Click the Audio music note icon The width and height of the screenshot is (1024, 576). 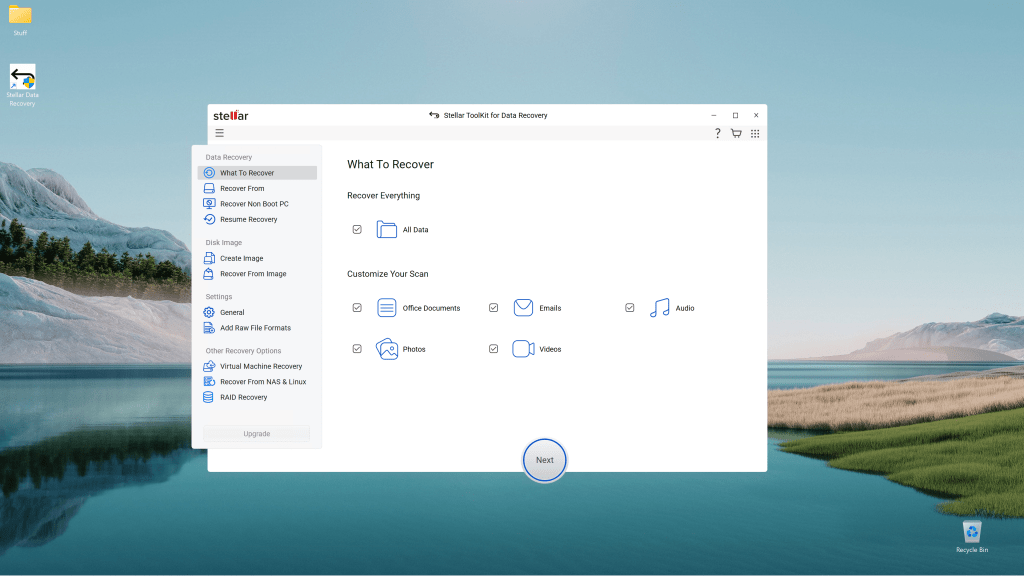[659, 308]
